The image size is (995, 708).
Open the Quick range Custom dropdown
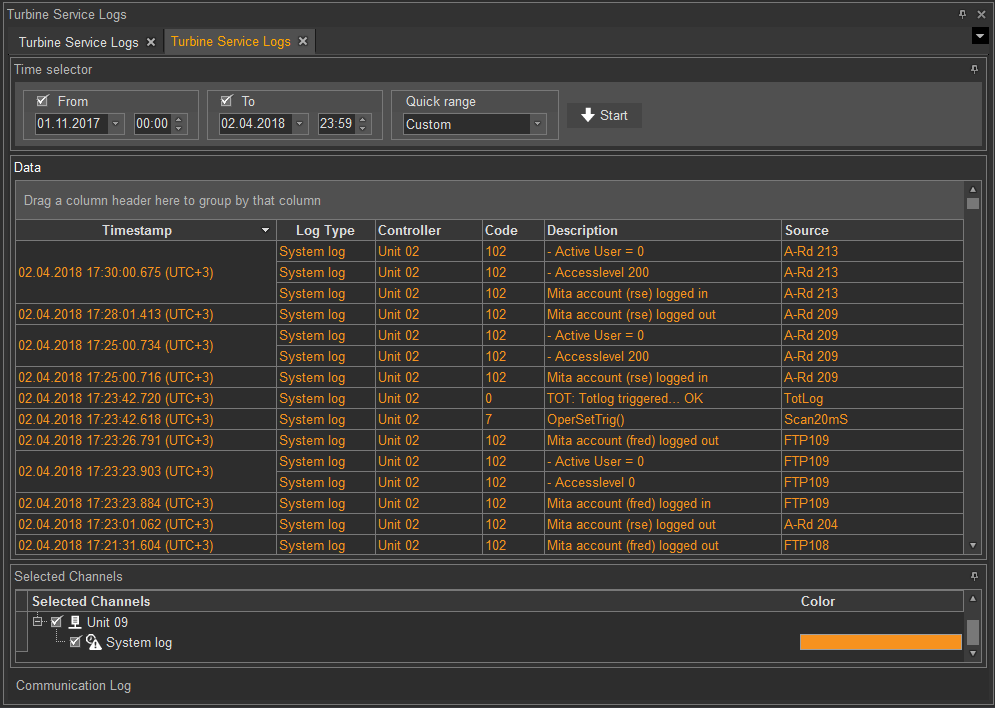click(538, 124)
